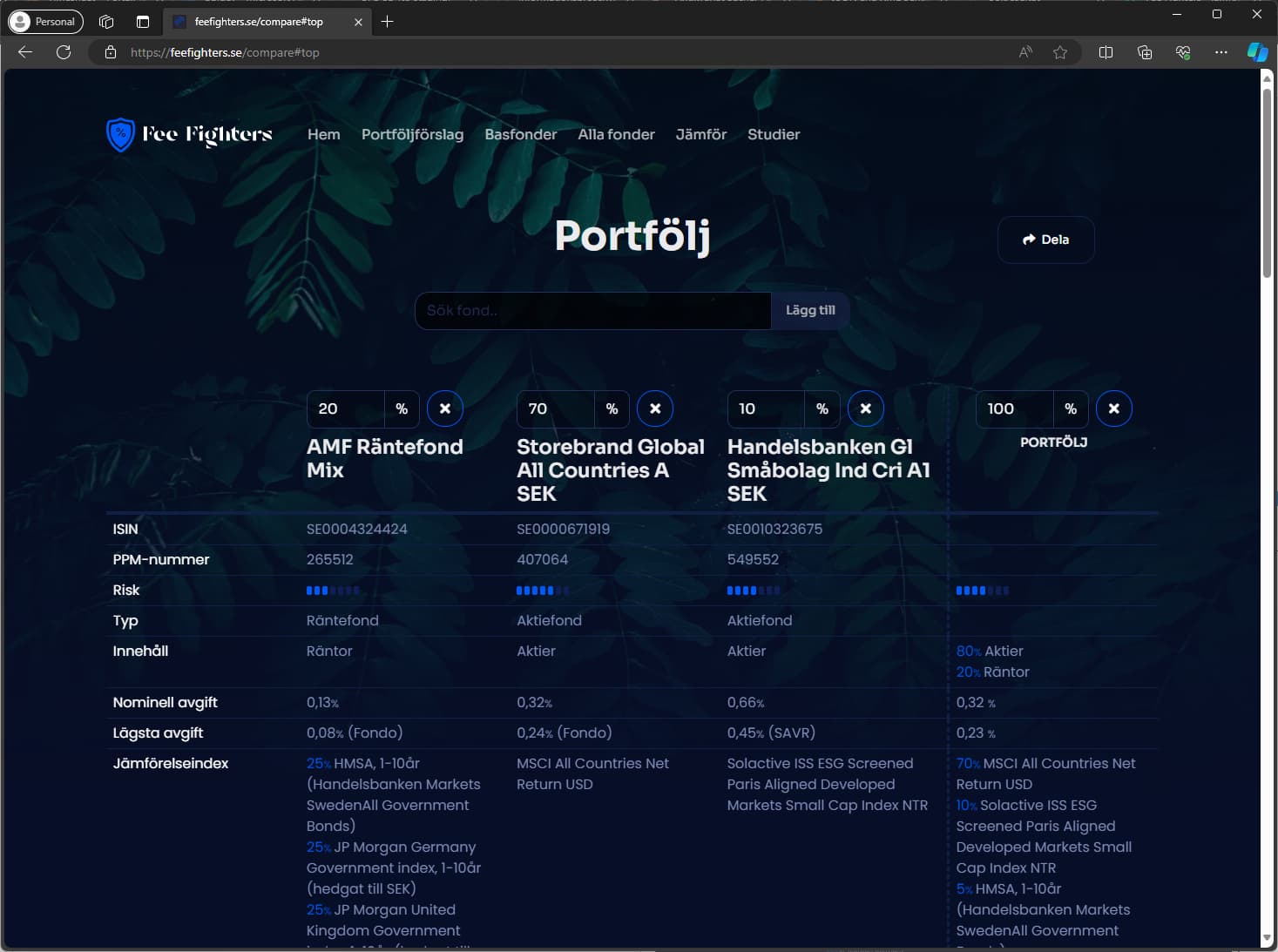Click the Fee Fighters shield logo
The height and width of the screenshot is (952, 1278).
click(120, 135)
